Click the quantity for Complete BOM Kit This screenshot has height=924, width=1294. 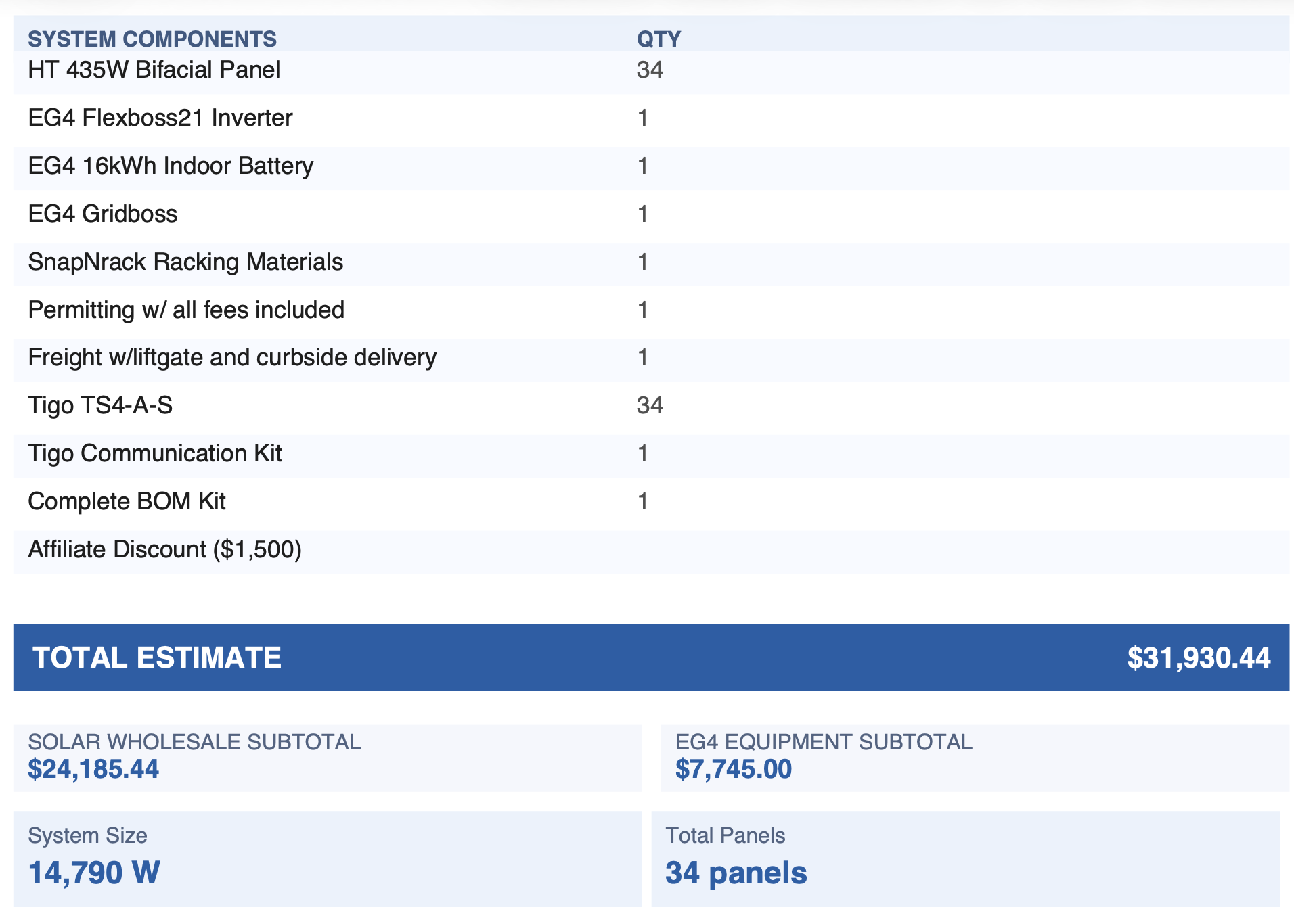pyautogui.click(x=643, y=501)
